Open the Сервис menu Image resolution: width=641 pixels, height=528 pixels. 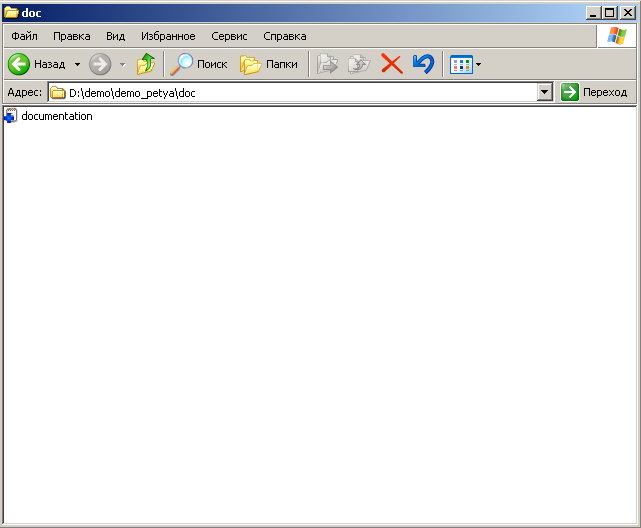point(229,36)
